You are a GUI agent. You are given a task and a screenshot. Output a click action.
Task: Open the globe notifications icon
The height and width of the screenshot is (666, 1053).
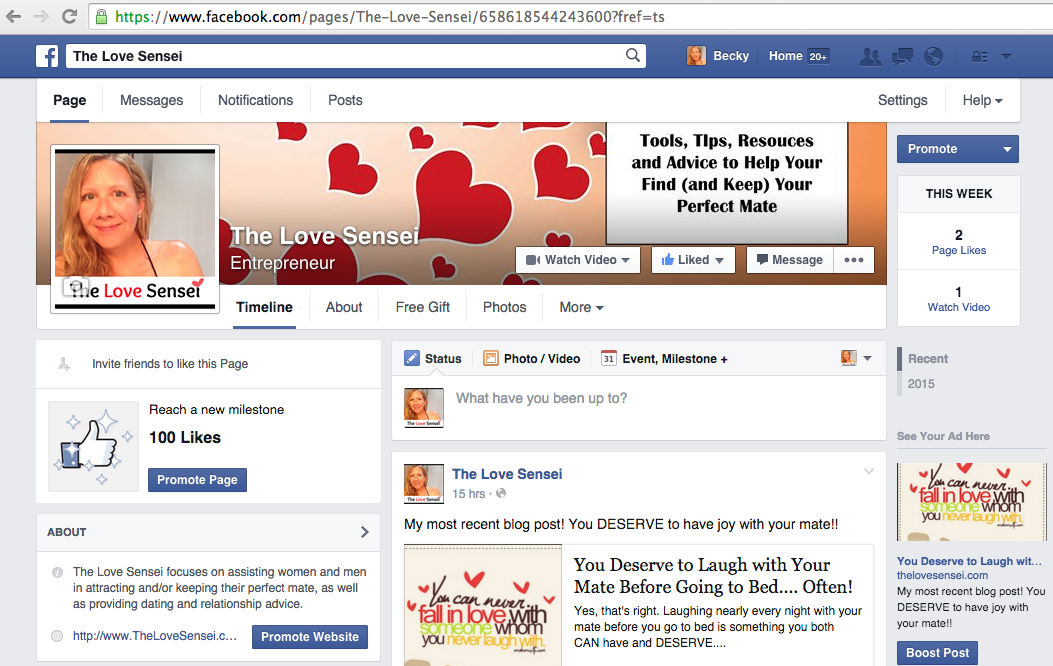(933, 56)
